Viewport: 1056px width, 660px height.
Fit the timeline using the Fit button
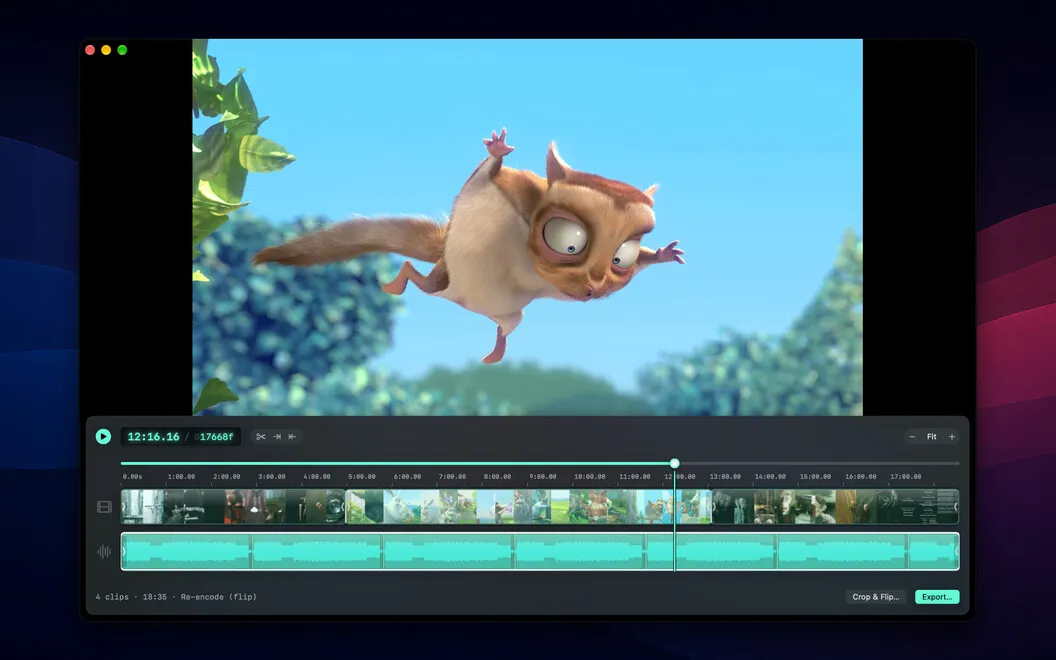(931, 436)
